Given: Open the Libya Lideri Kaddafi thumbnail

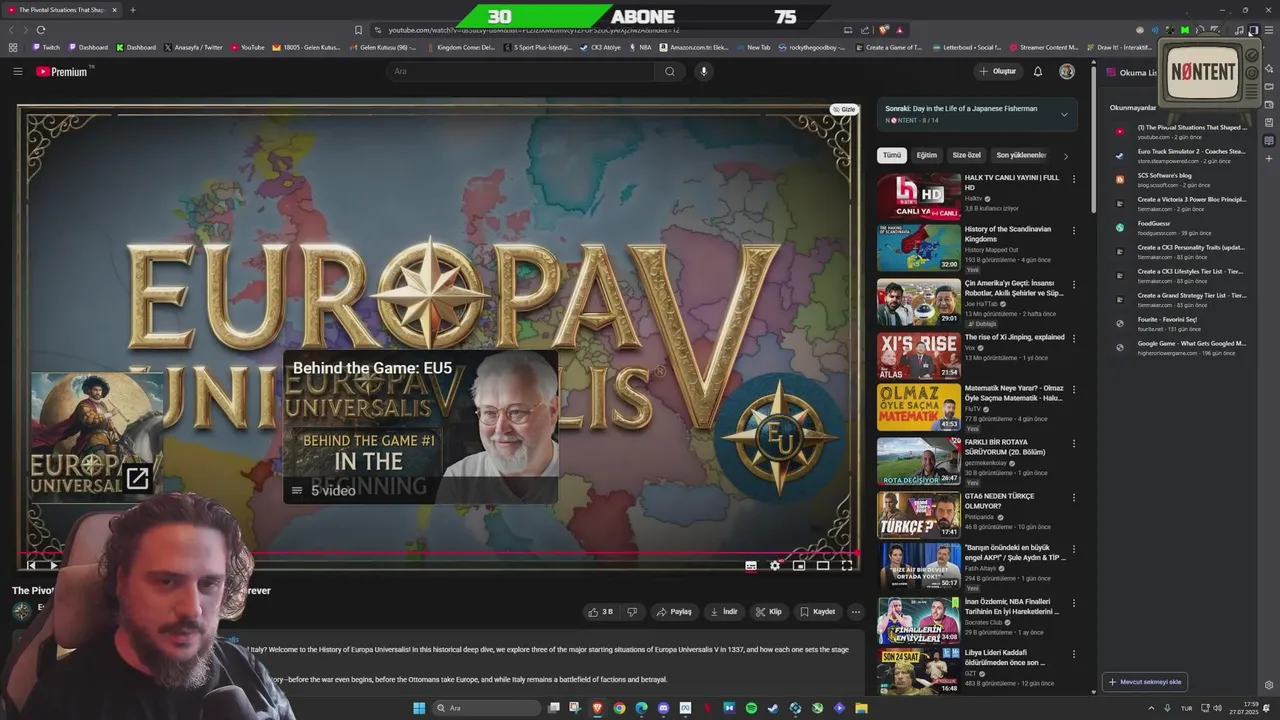Looking at the screenshot, I should pos(919,672).
